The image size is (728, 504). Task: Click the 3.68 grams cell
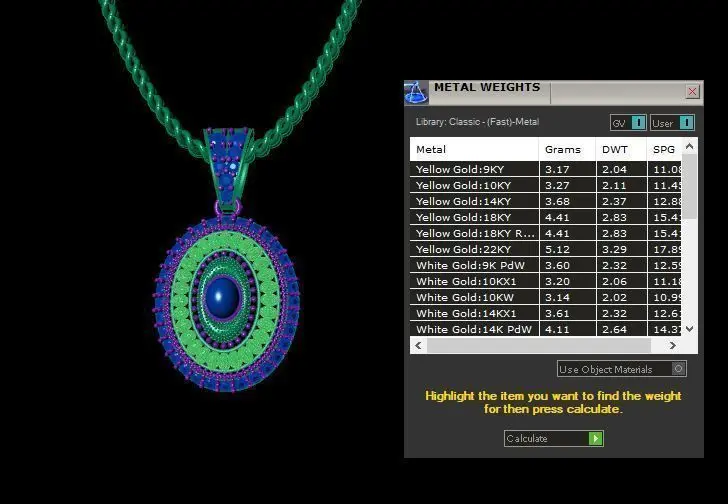point(567,201)
